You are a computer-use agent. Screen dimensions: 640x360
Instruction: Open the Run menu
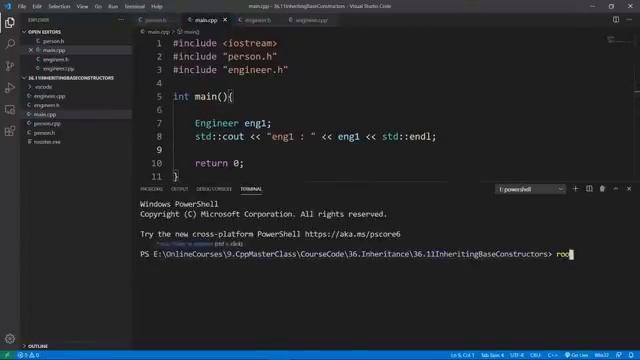(113, 7)
